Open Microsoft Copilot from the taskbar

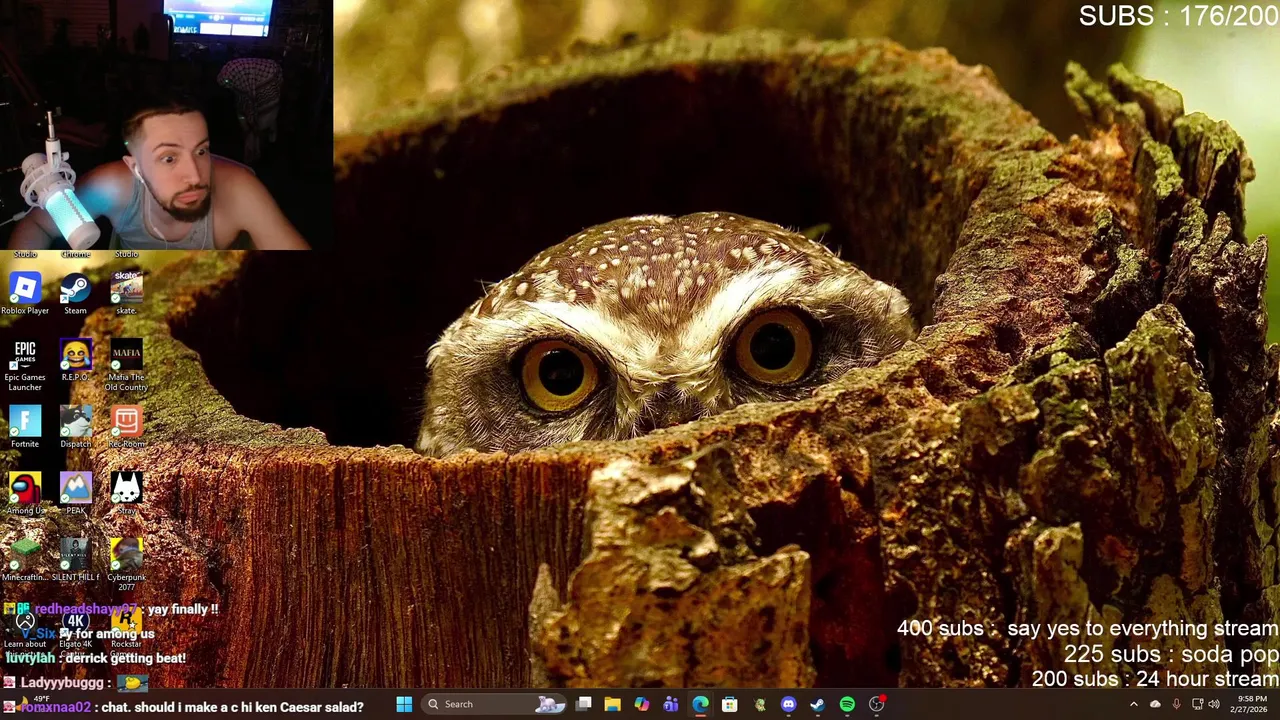tap(641, 705)
